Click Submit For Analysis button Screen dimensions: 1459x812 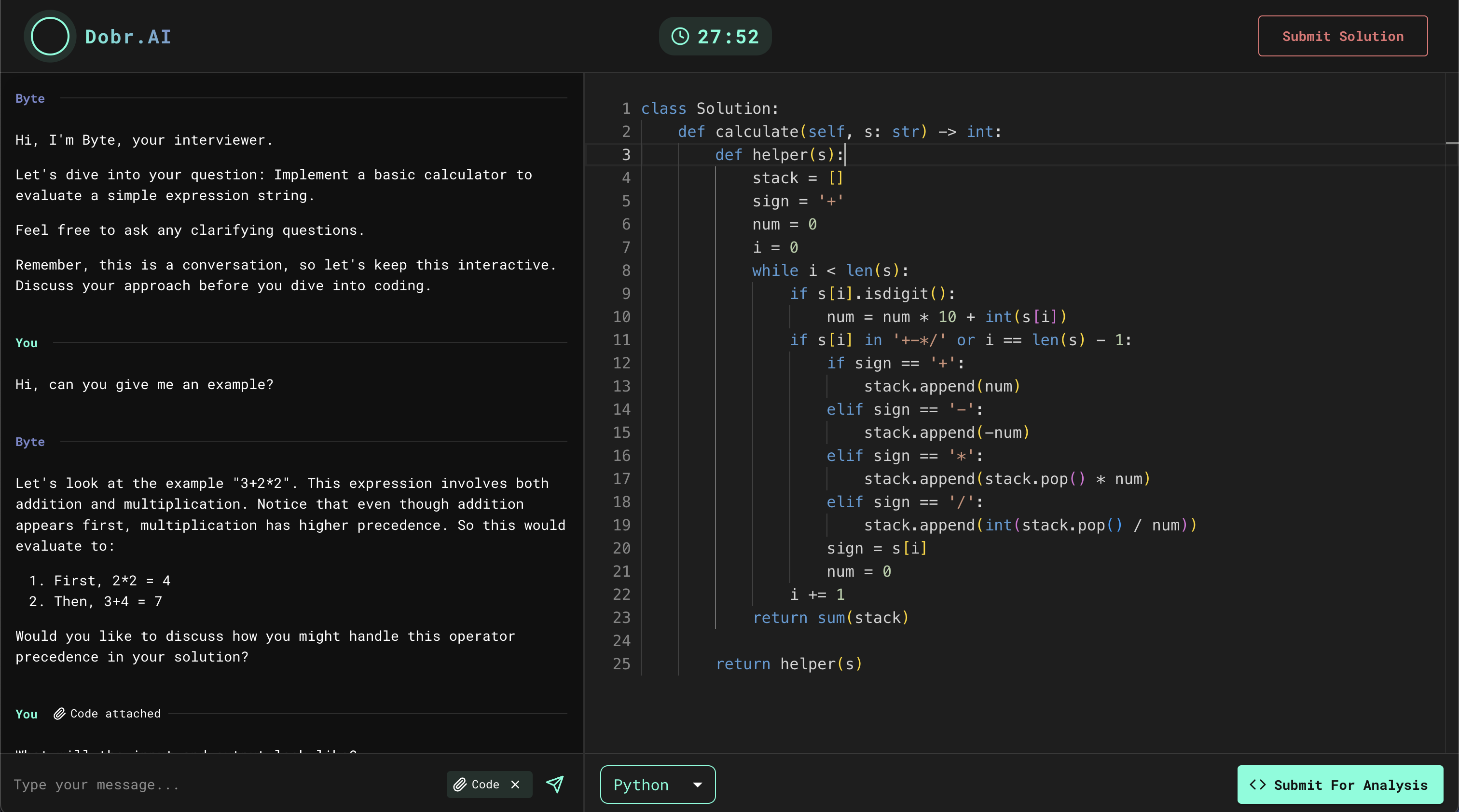[x=1340, y=784]
